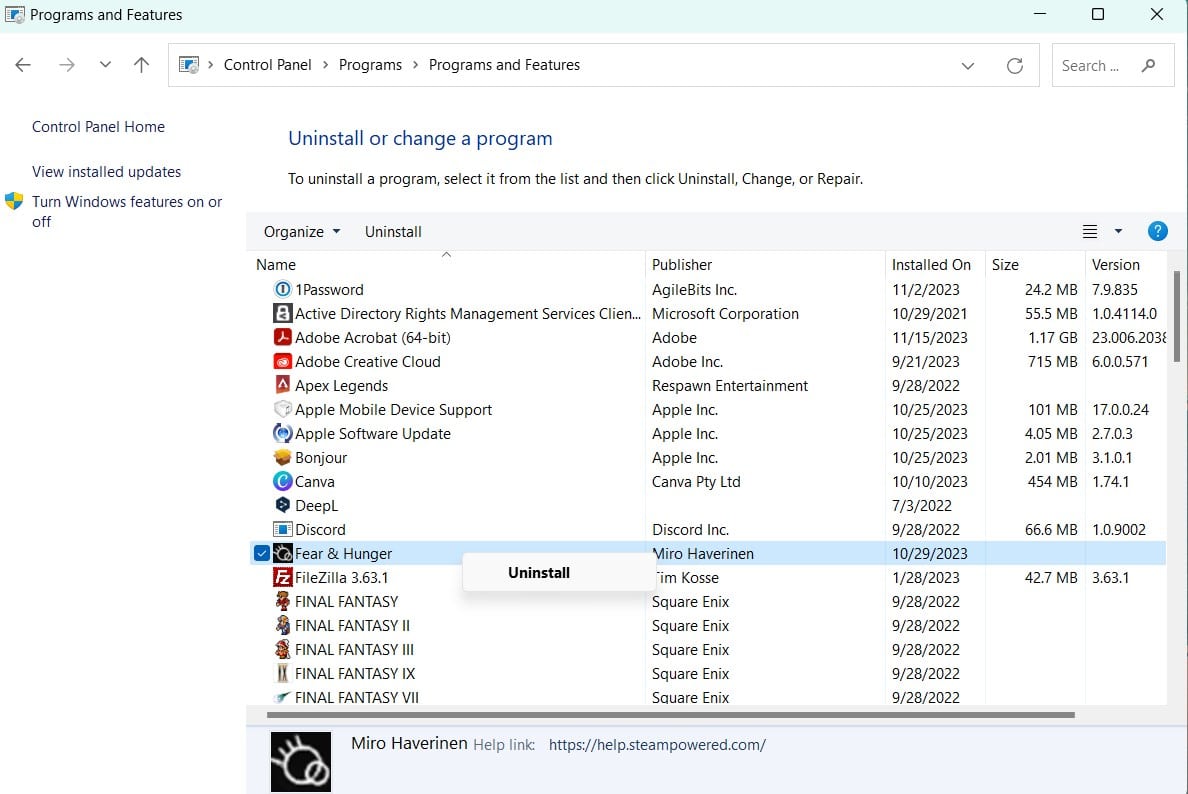Click the 7/3/2022 install date cell
1188x794 pixels.
pyautogui.click(x=921, y=505)
